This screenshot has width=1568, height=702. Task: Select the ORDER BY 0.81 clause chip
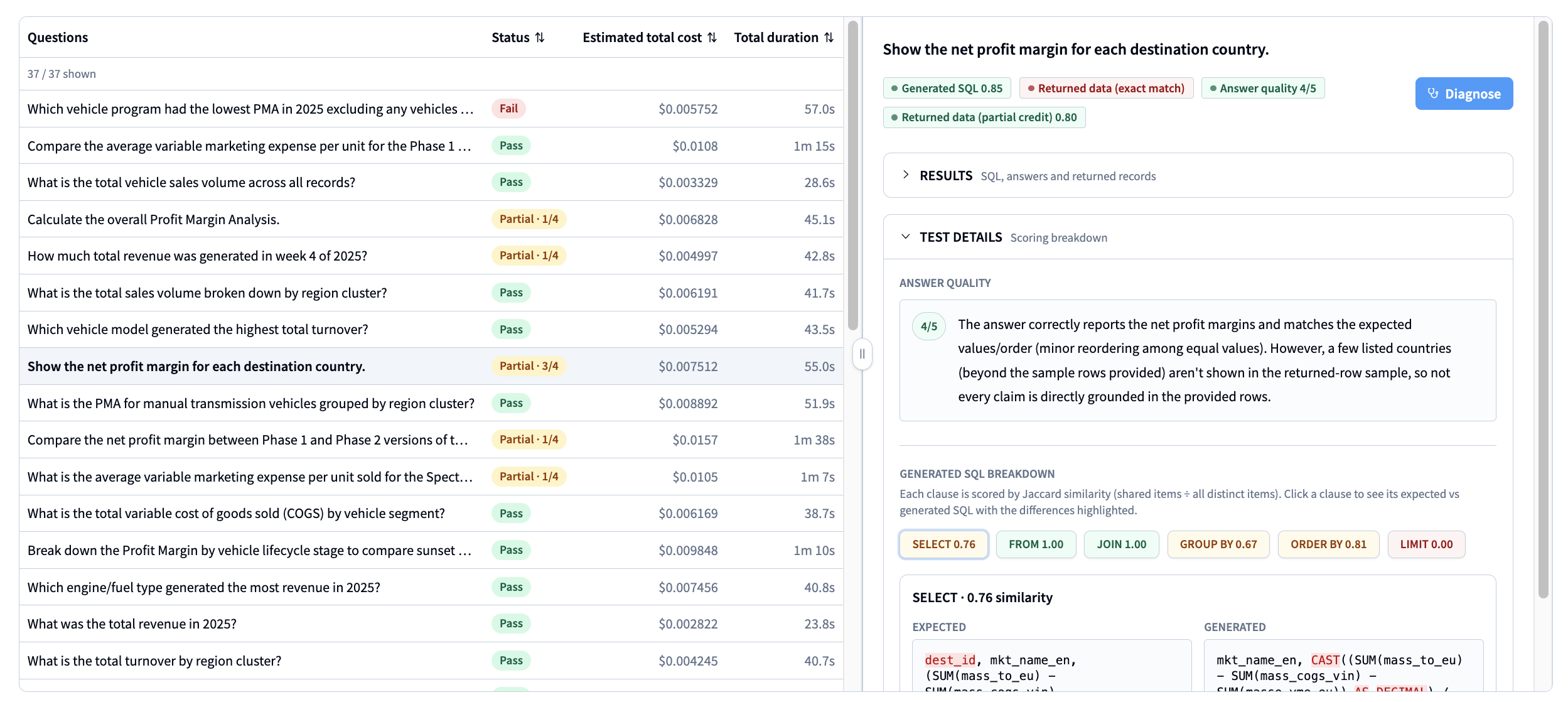[1328, 544]
